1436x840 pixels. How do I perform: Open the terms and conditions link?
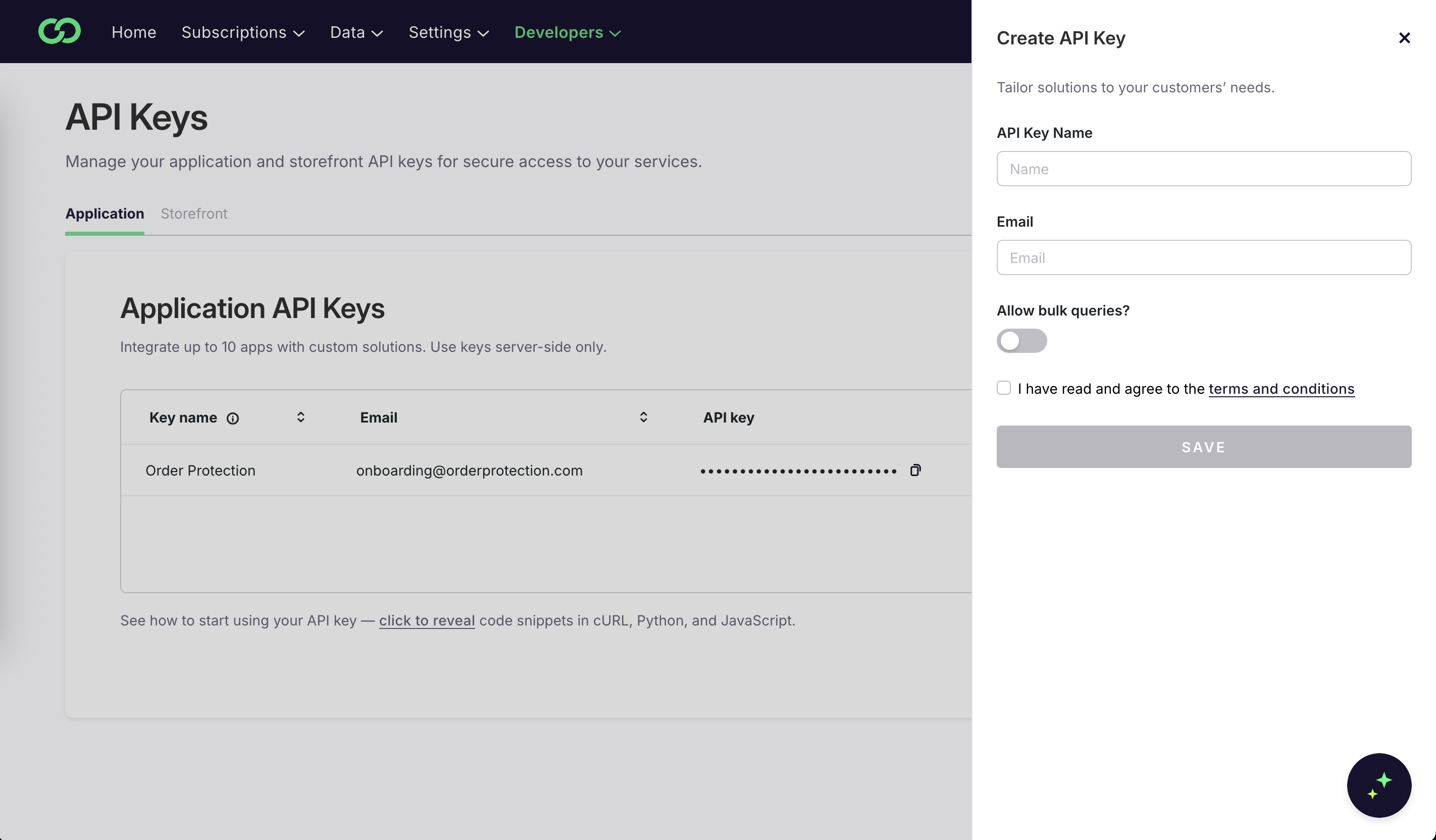(x=1281, y=388)
